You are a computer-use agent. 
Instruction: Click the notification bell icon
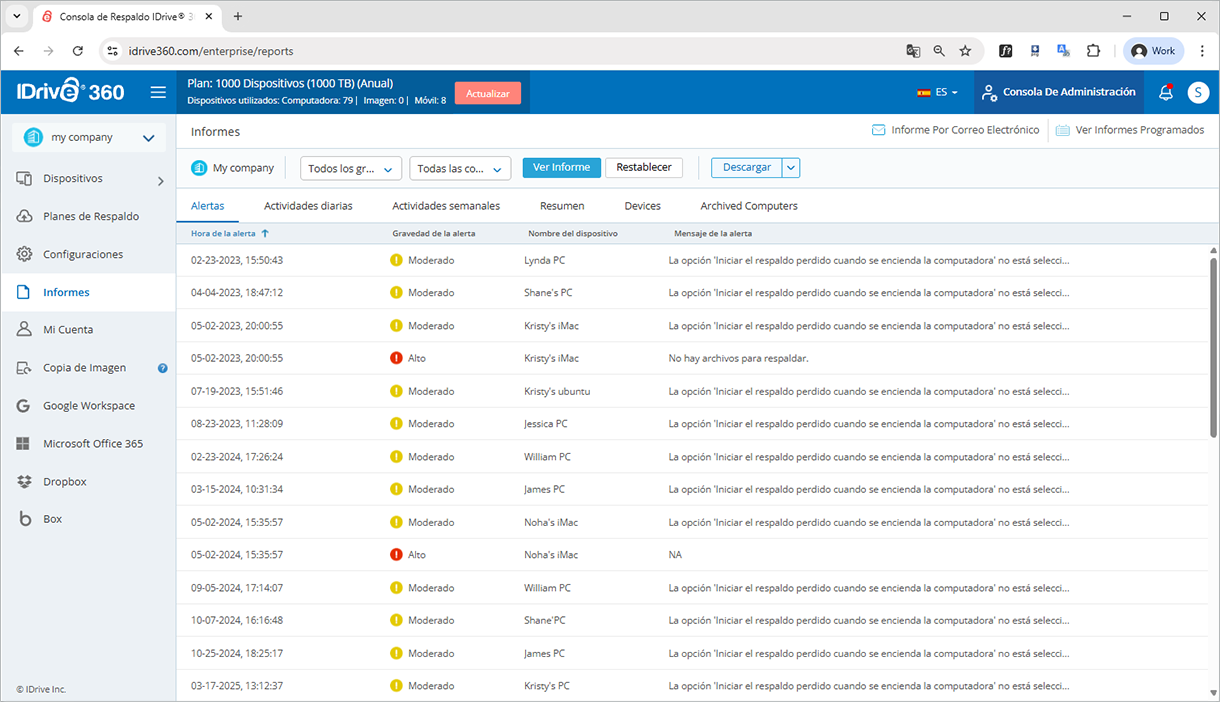[x=1165, y=92]
